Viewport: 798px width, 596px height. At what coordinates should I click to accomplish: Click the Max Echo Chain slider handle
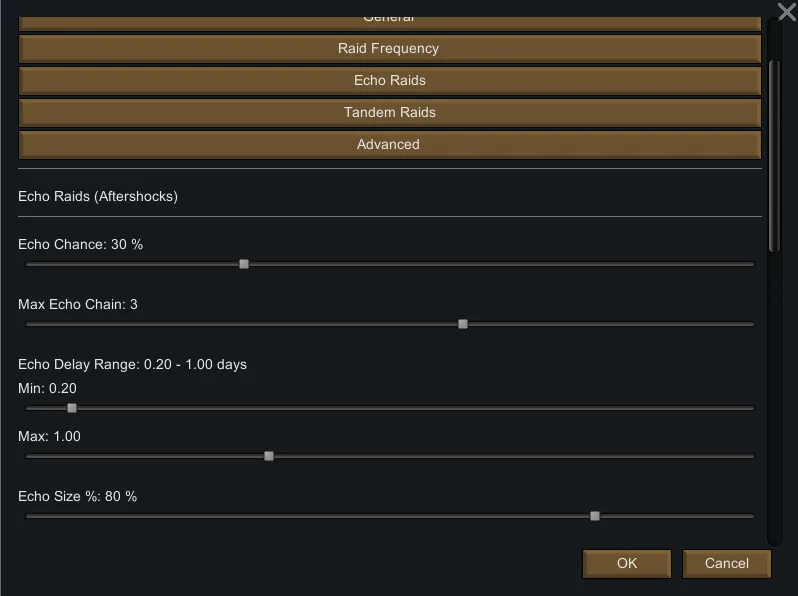coord(463,324)
